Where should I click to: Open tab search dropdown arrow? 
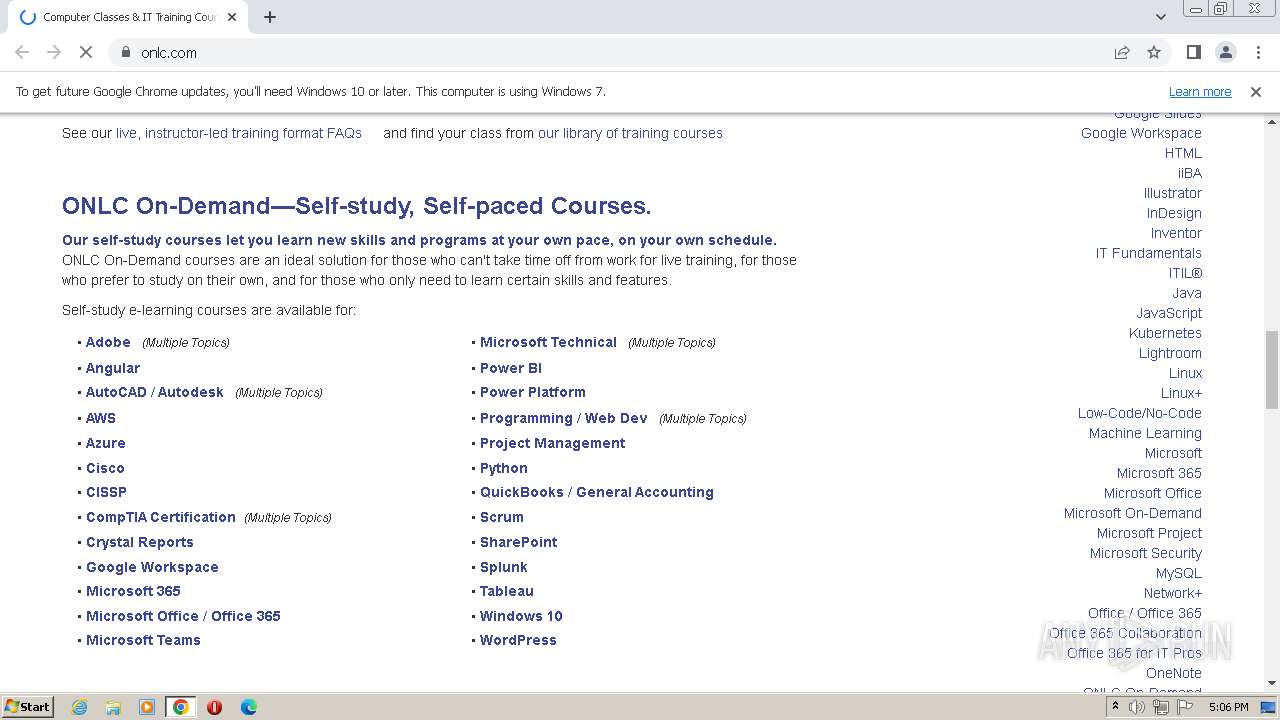click(x=1160, y=17)
